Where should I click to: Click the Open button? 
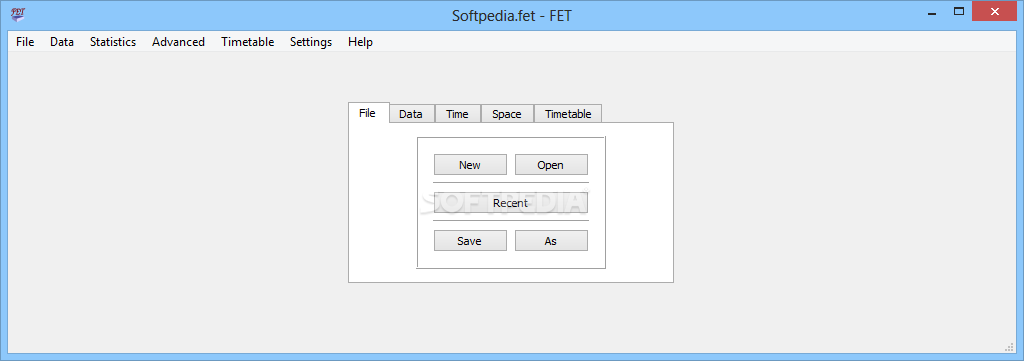[x=551, y=165]
